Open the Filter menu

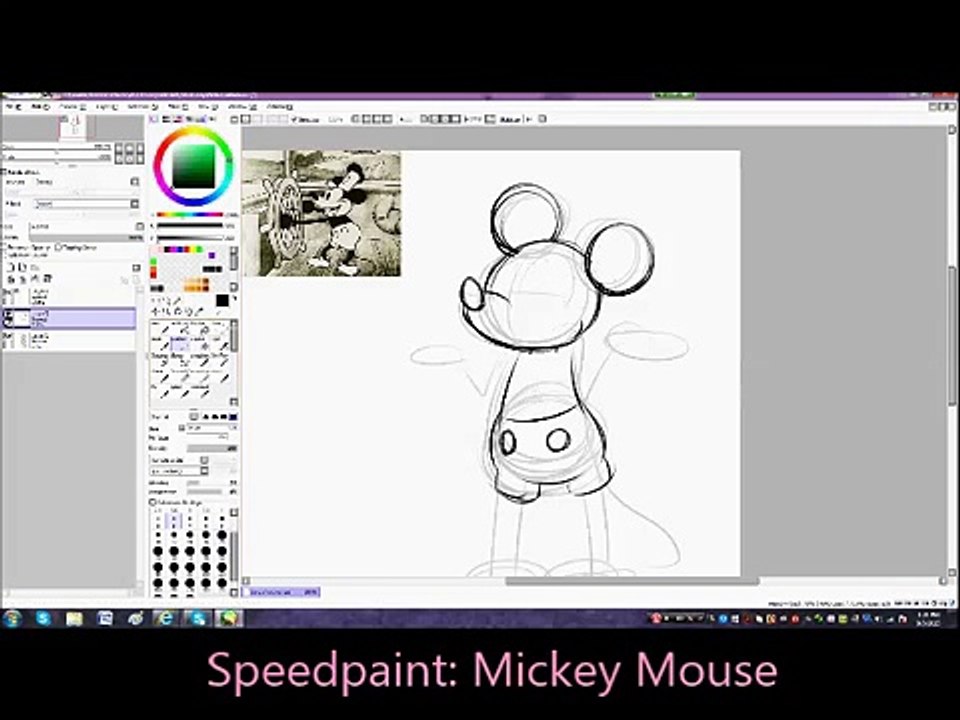178,107
